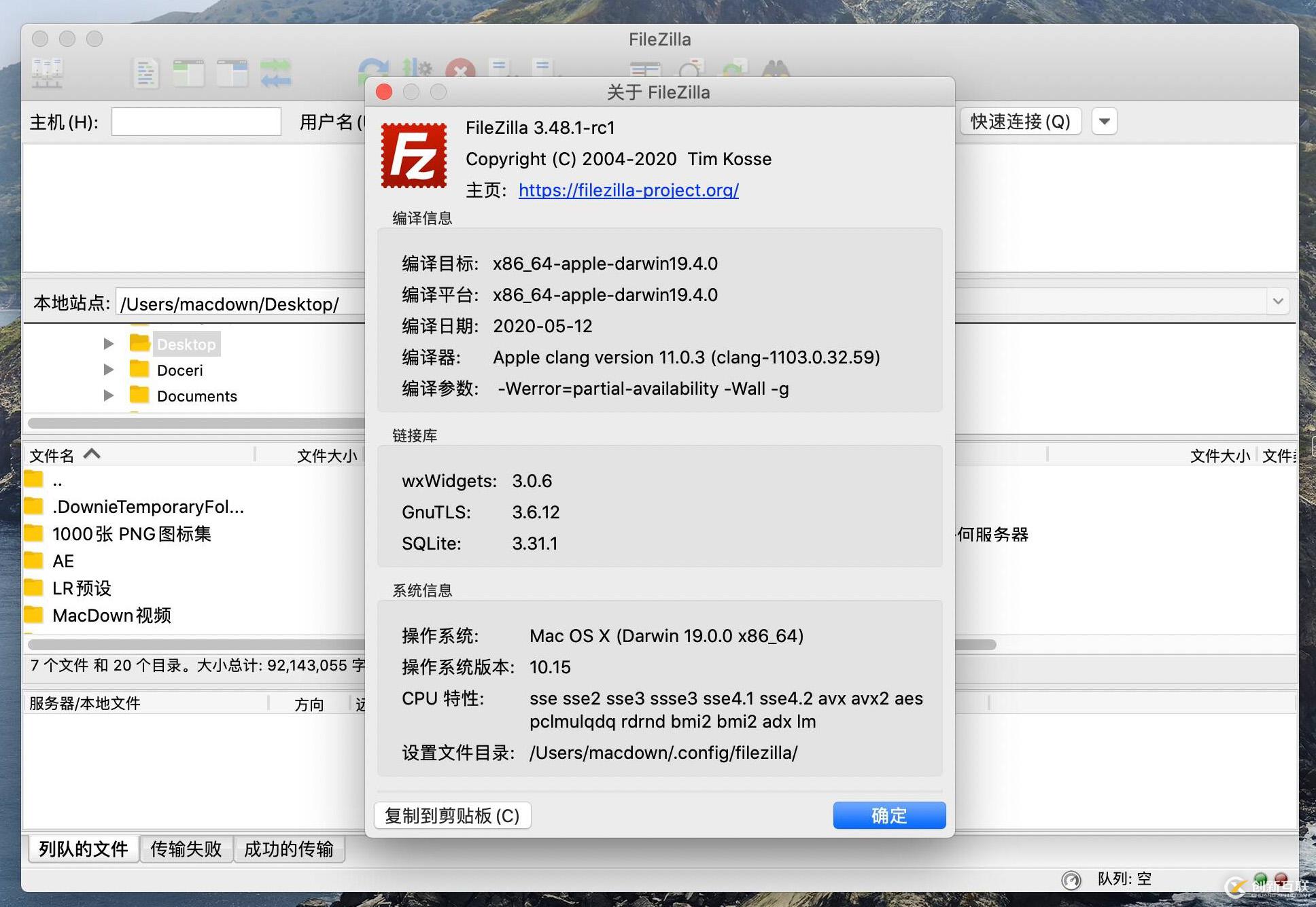Close the 关于 FileZilla dialog

click(x=384, y=92)
